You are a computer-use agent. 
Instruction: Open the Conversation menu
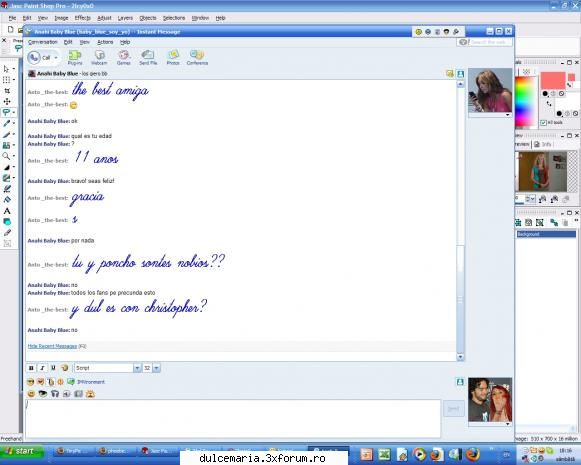pos(43,42)
